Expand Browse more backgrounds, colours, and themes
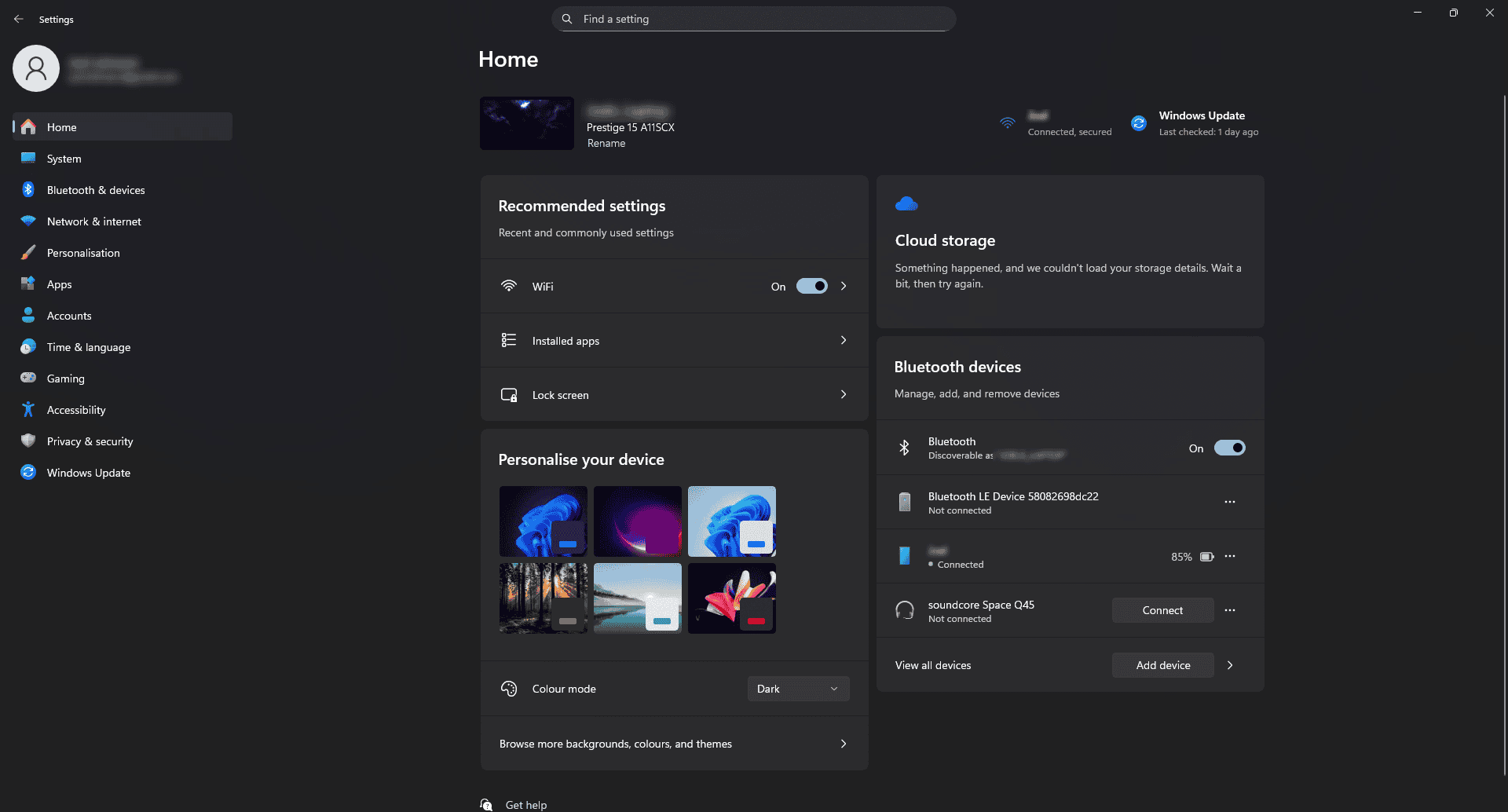Screen dimensions: 1508x812 [x=674, y=743]
